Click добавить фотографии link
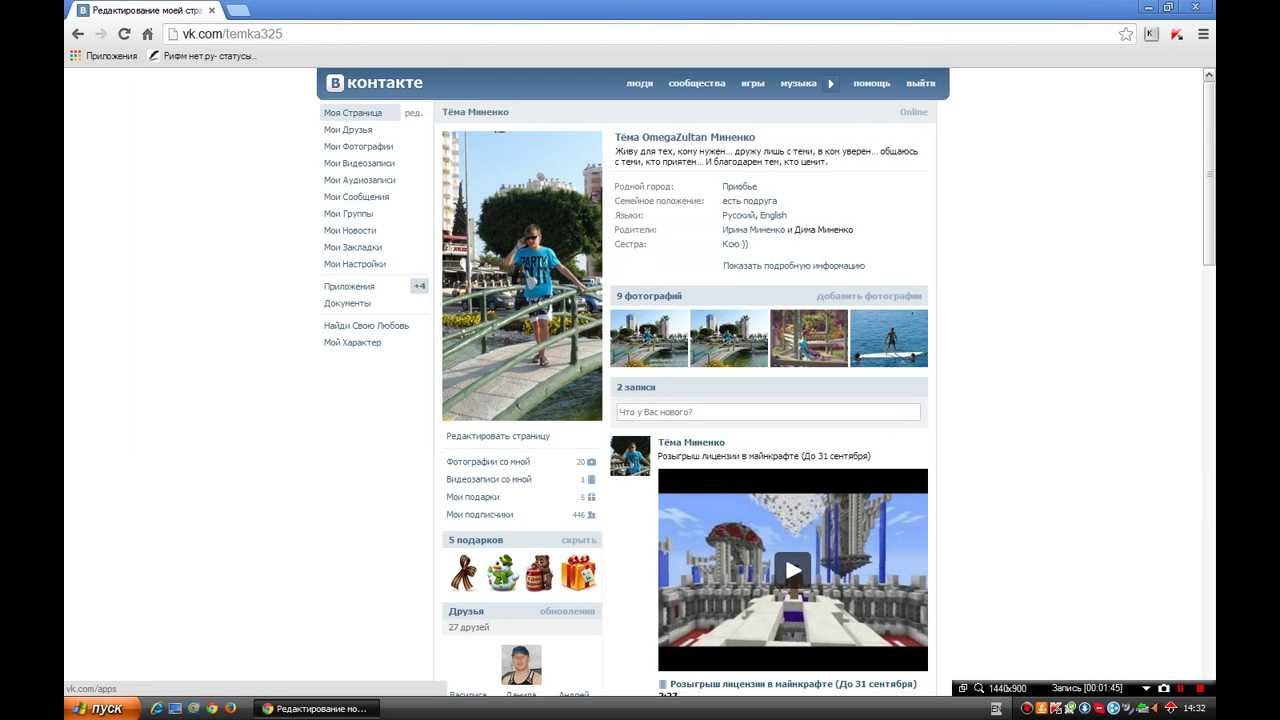The width and height of the screenshot is (1280, 720). click(x=869, y=296)
